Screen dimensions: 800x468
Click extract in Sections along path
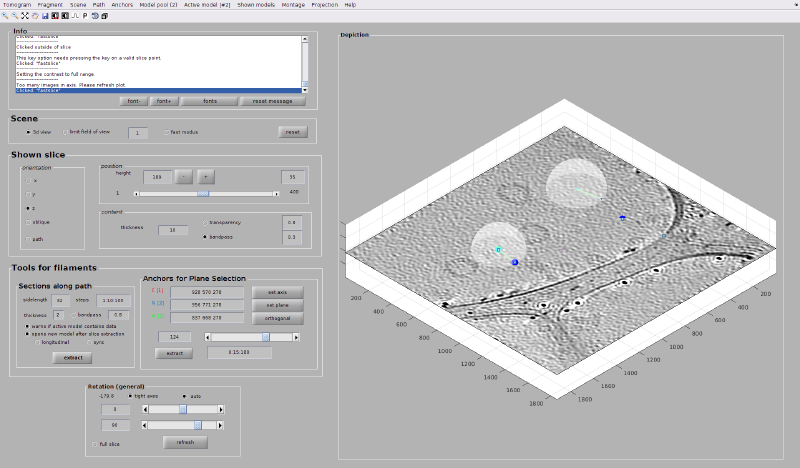click(72, 358)
